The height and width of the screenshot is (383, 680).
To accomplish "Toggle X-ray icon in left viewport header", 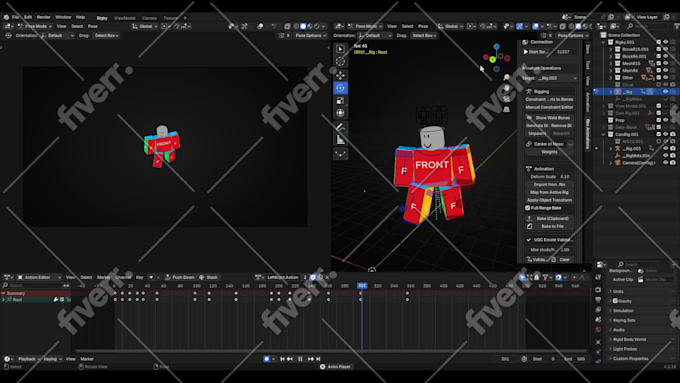I will [287, 26].
